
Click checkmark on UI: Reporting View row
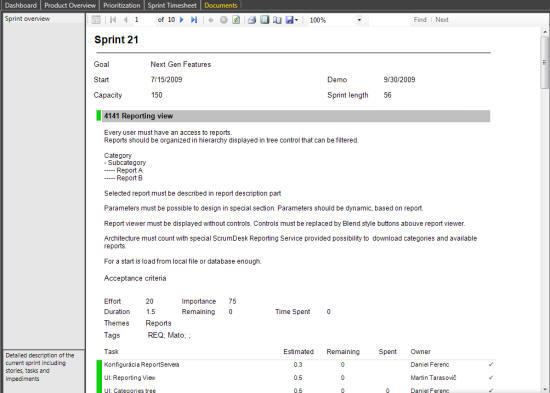click(491, 378)
